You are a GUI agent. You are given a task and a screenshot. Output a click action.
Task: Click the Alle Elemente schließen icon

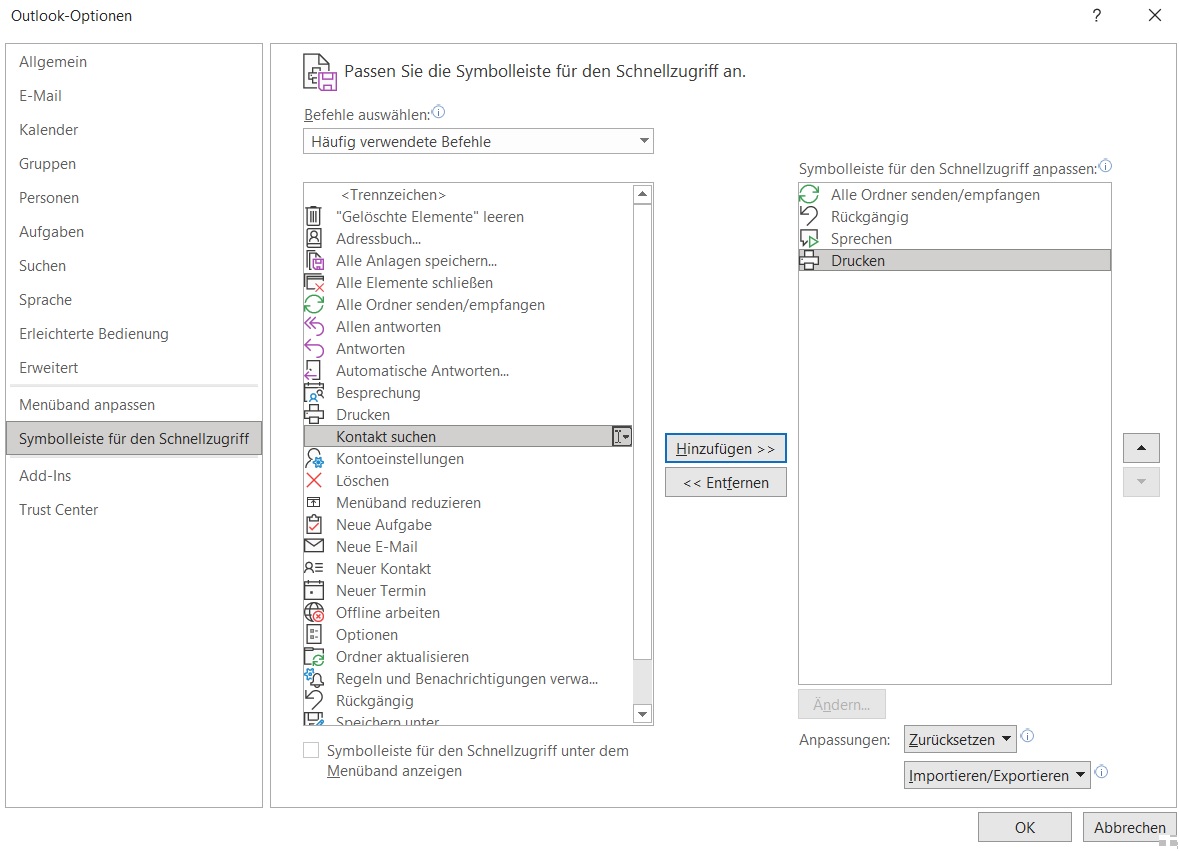coord(314,283)
